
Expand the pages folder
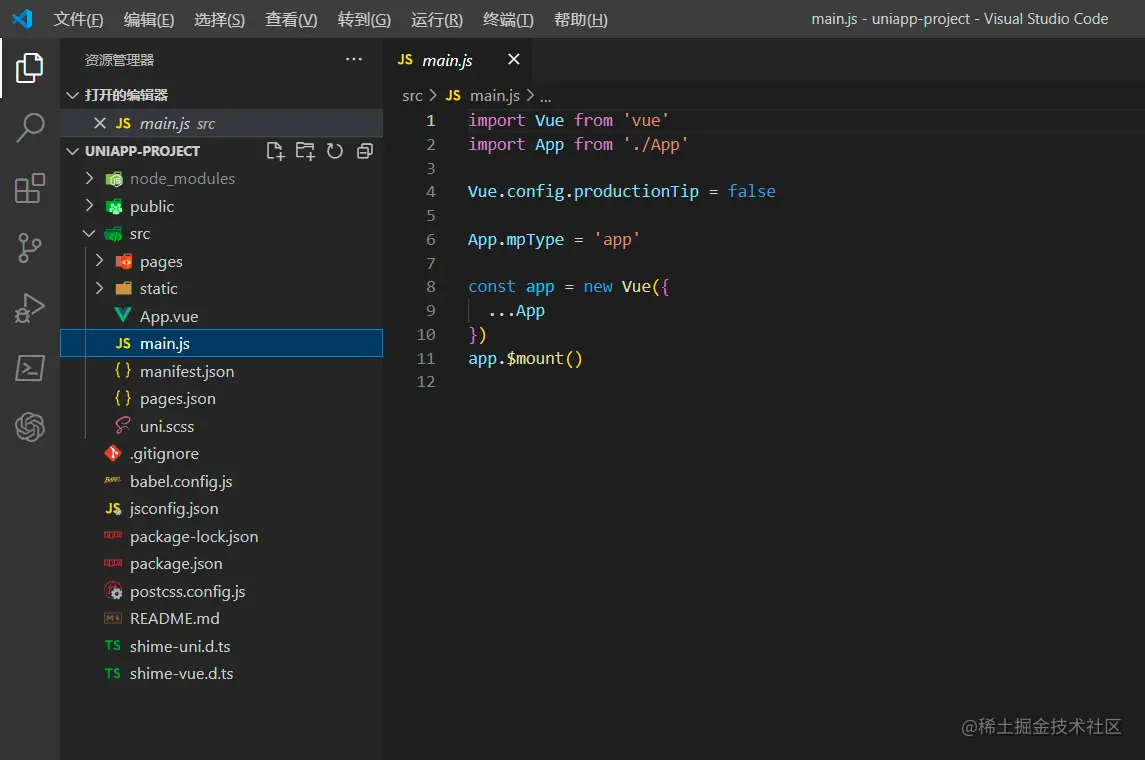[99, 261]
